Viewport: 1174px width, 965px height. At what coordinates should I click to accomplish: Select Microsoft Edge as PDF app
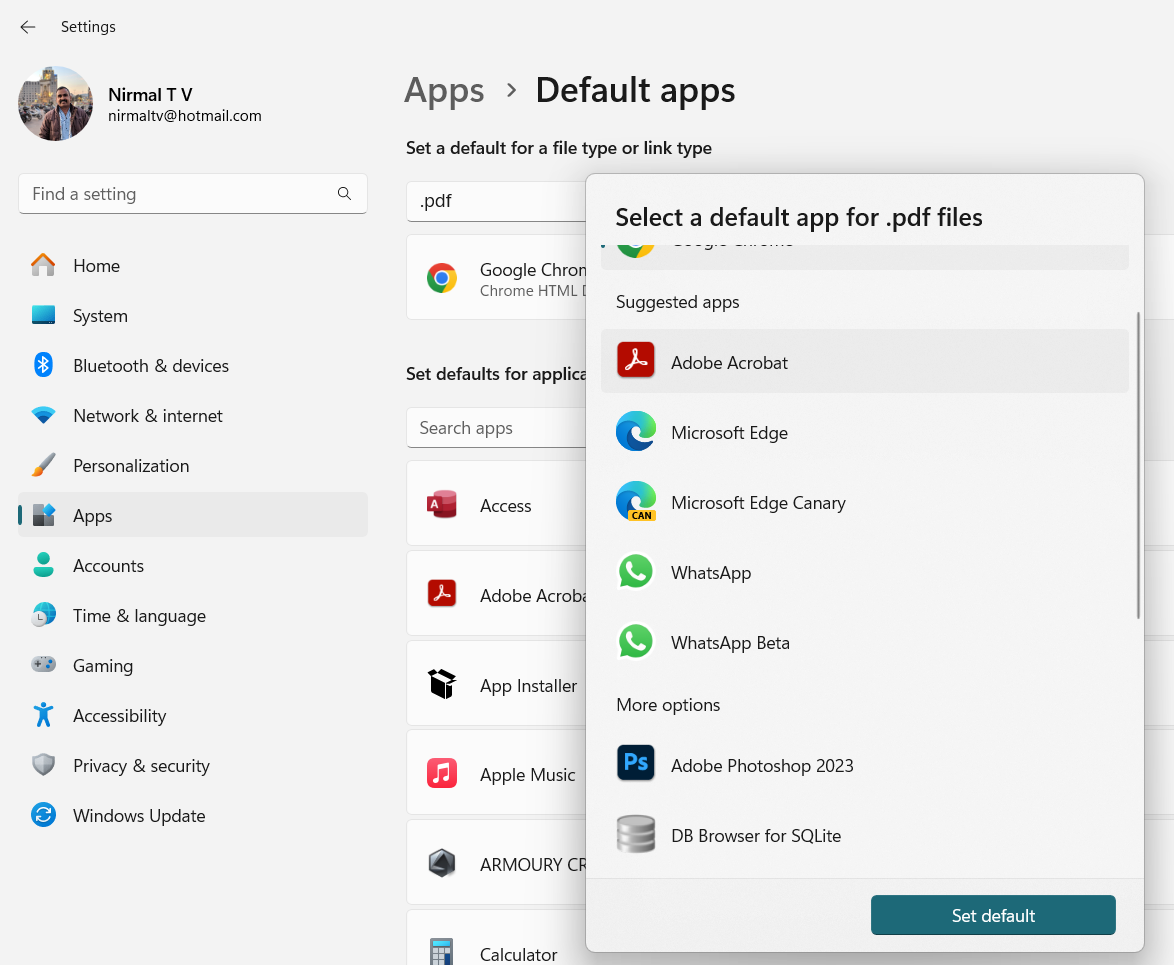(x=864, y=432)
